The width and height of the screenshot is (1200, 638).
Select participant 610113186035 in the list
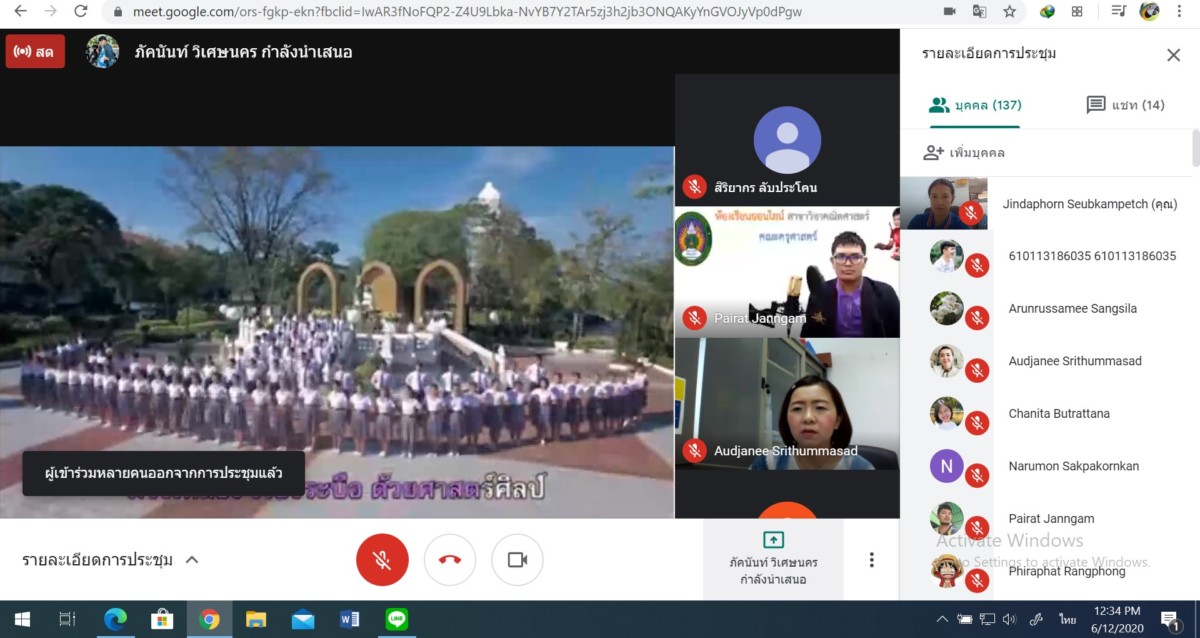(x=1044, y=256)
